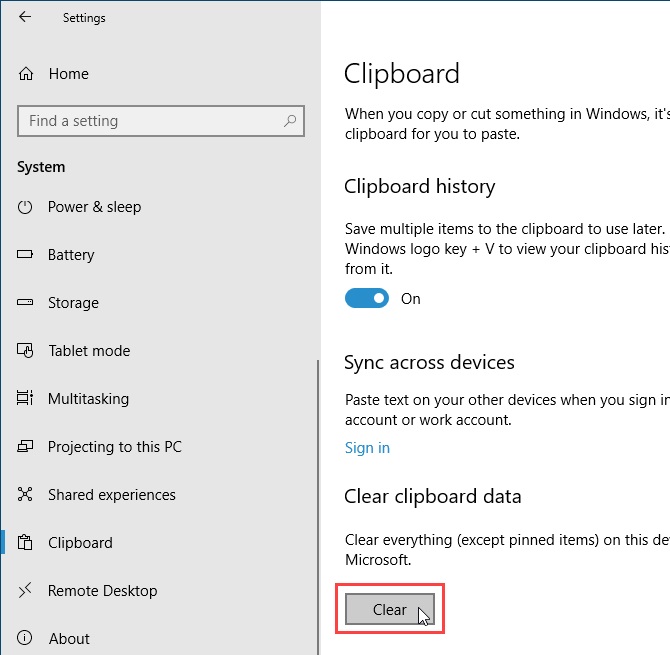Viewport: 670px width, 655px height.
Task: Click the System section label
Action: click(41, 167)
